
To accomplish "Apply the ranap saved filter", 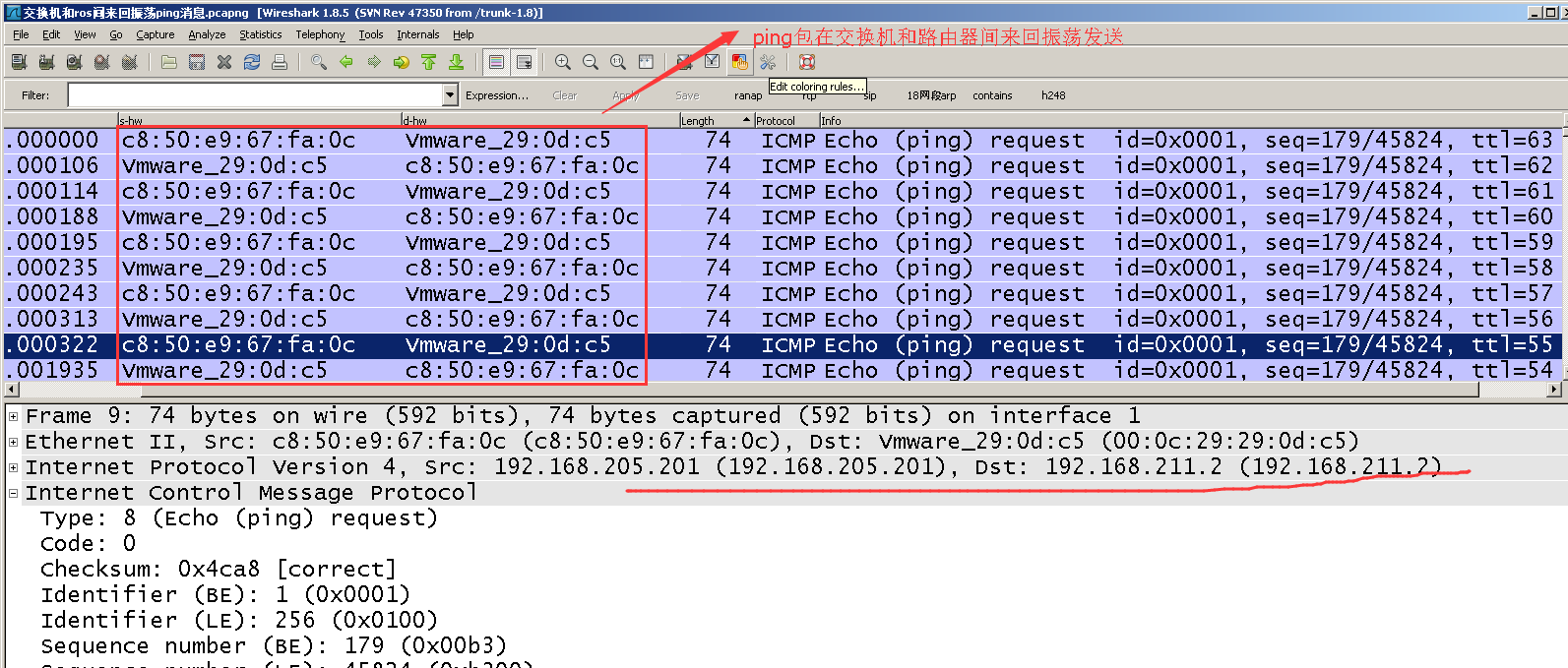I will (748, 95).
